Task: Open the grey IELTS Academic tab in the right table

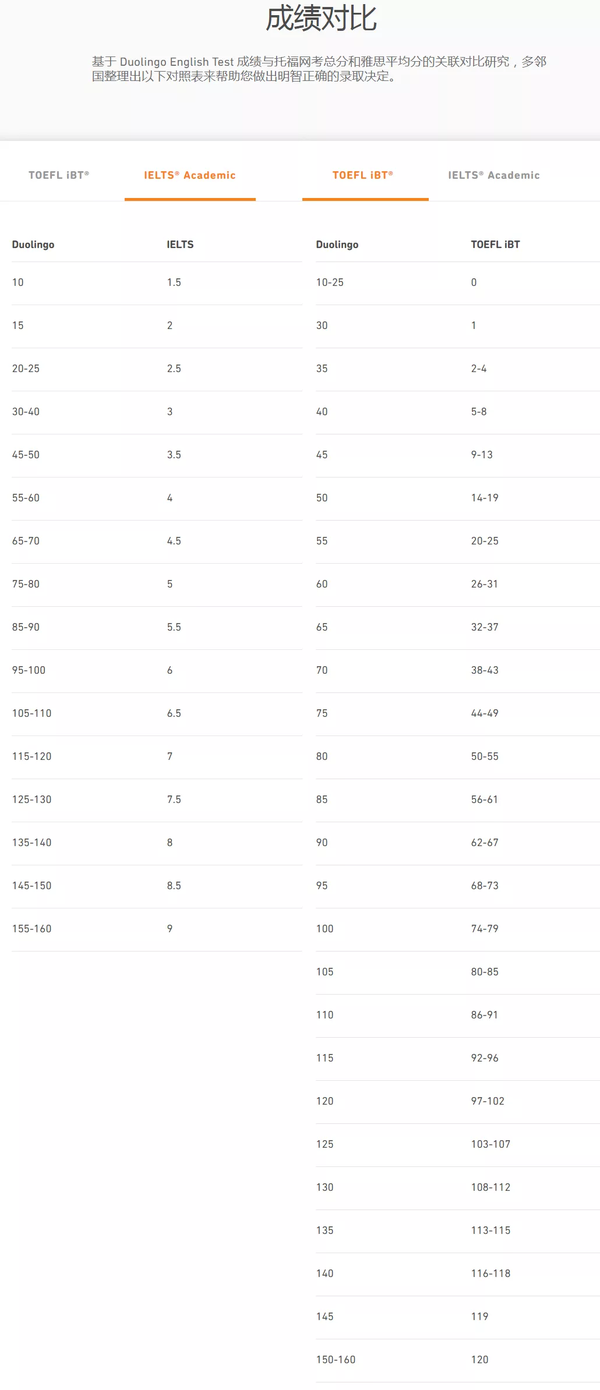Action: point(494,175)
